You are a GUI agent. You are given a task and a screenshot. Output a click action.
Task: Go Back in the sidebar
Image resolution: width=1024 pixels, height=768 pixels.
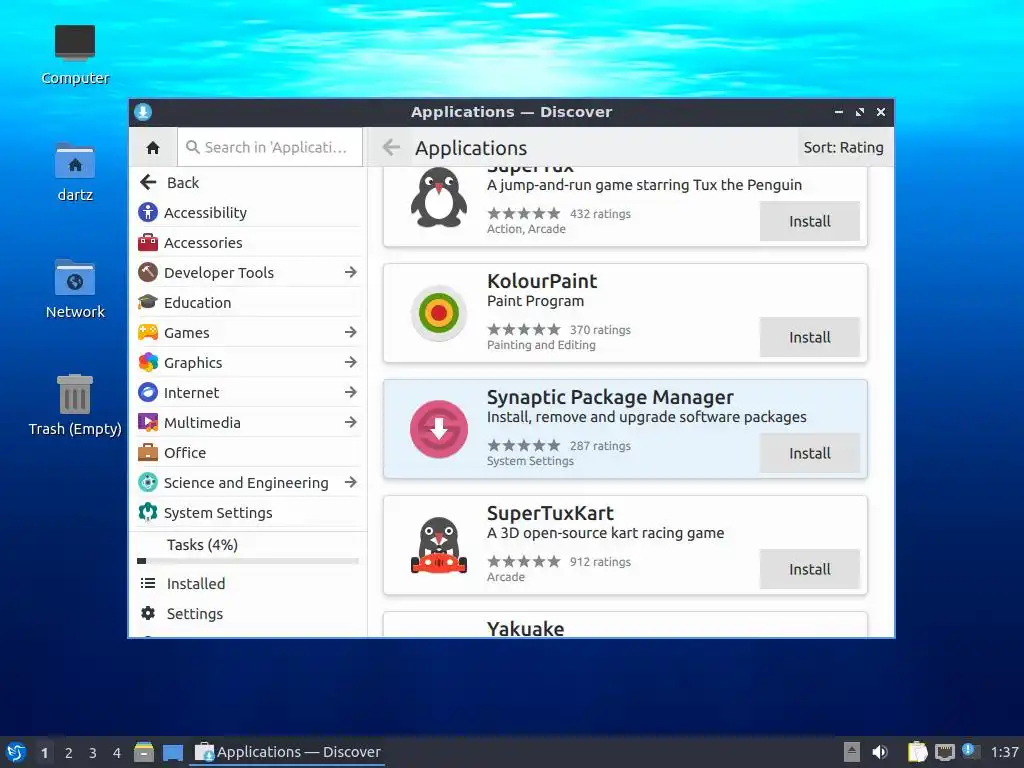(248, 183)
